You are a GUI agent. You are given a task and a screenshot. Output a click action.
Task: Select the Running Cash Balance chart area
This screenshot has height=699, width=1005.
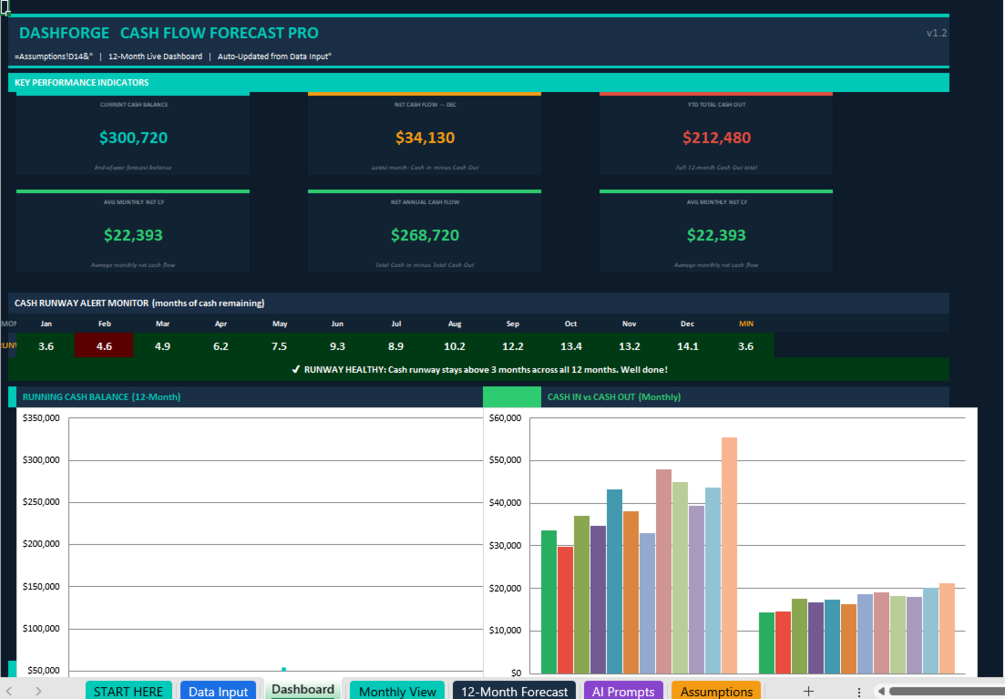click(x=250, y=542)
